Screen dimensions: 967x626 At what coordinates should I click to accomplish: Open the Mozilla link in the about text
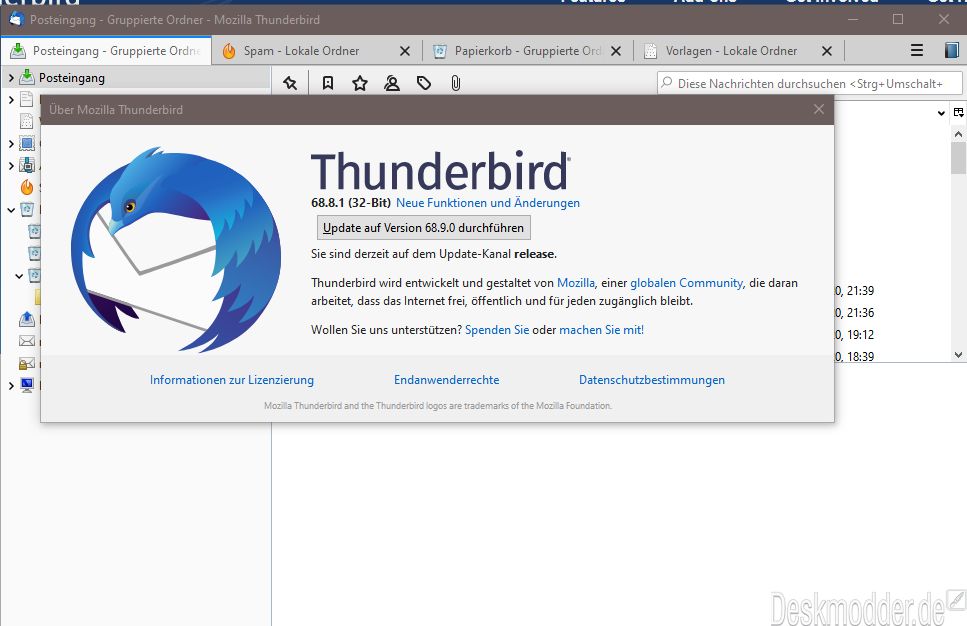[576, 282]
